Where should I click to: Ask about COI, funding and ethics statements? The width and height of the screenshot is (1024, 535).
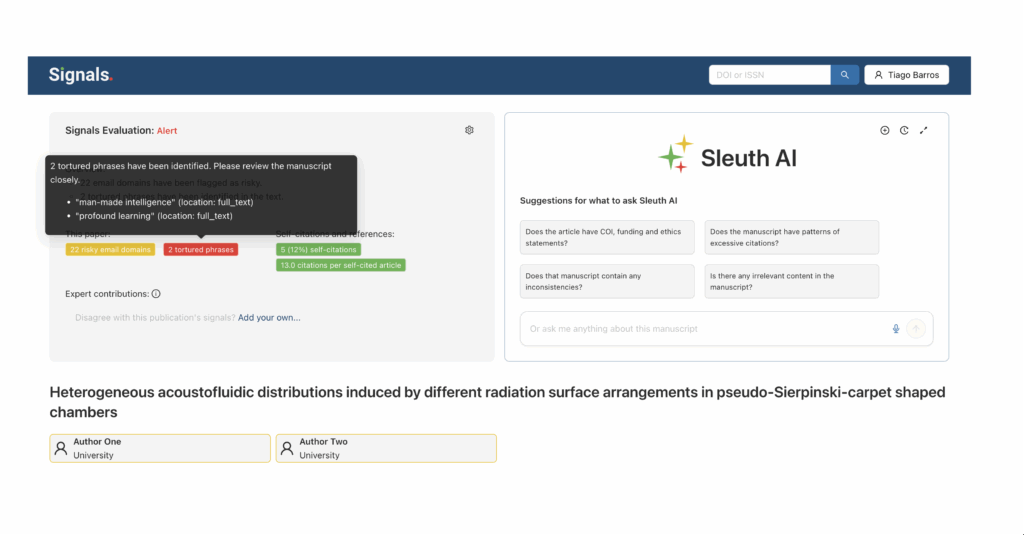point(607,237)
